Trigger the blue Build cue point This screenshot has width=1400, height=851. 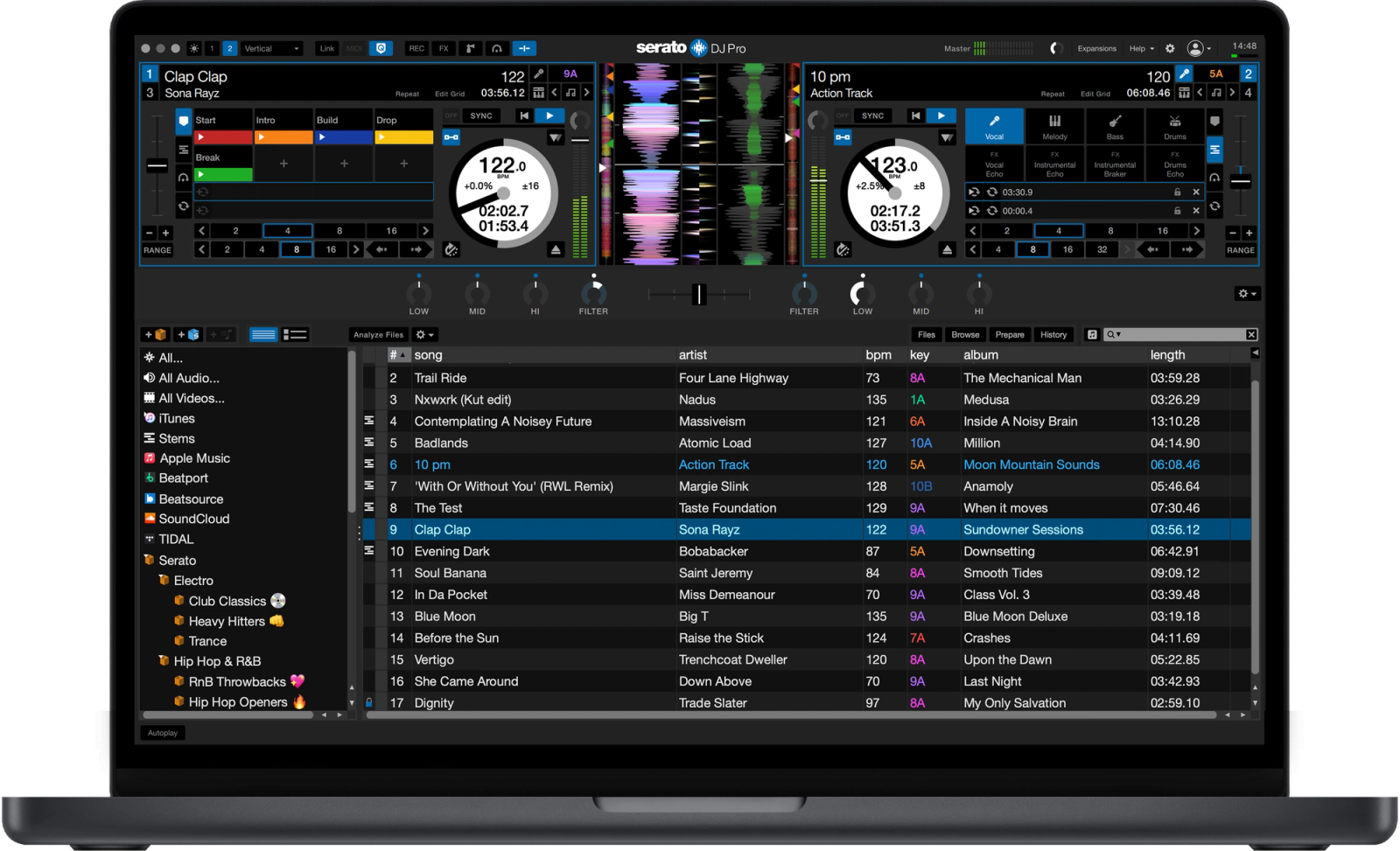click(344, 137)
